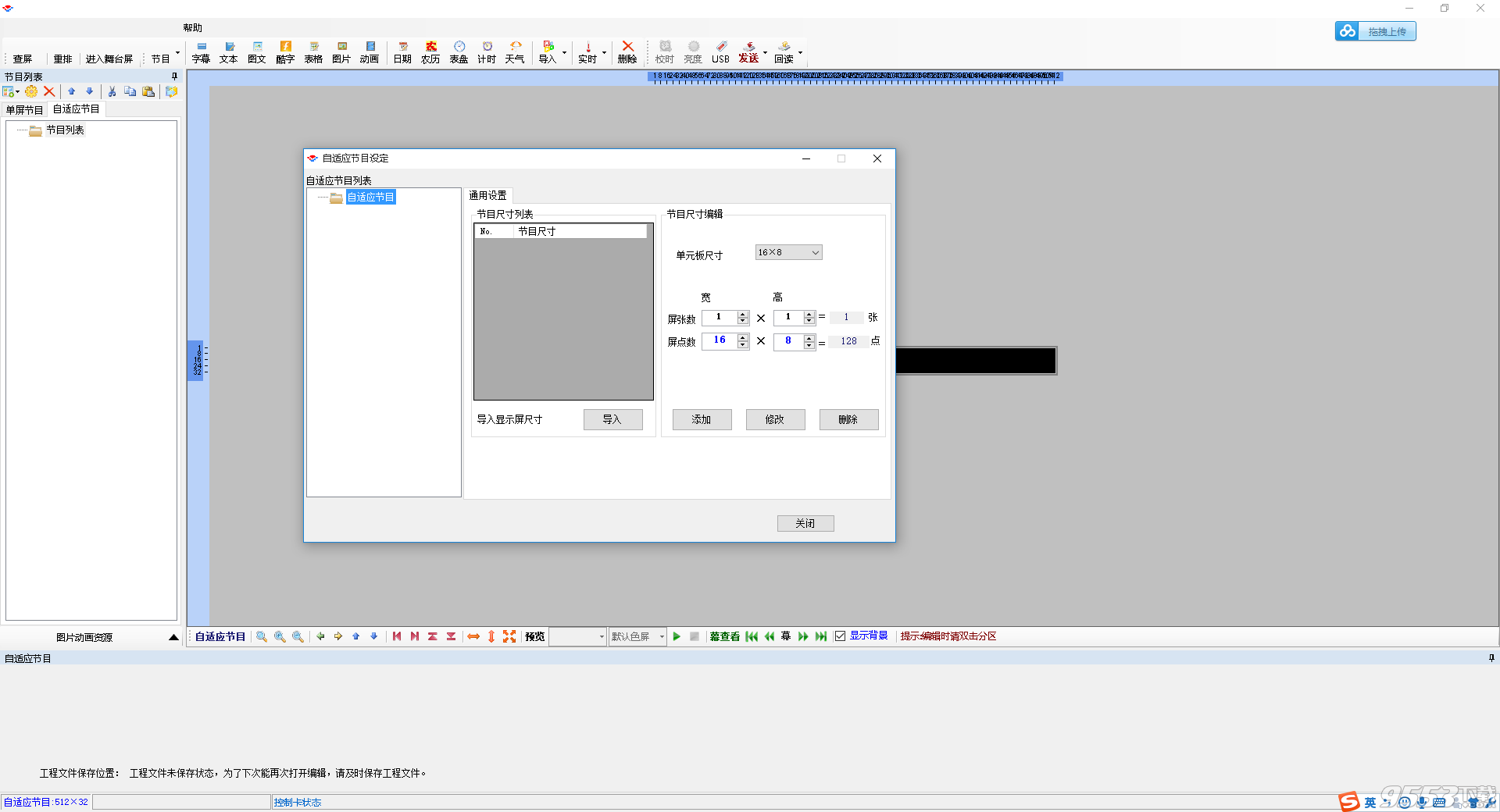1500x812 pixels.
Task: Click the fit-to-full-screen red arrows icon
Action: point(509,636)
